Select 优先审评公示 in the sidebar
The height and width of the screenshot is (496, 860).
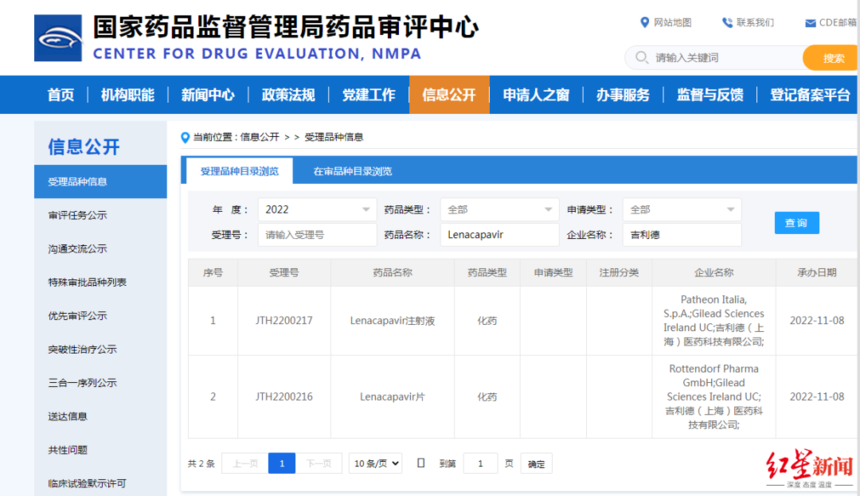pyautogui.click(x=77, y=315)
